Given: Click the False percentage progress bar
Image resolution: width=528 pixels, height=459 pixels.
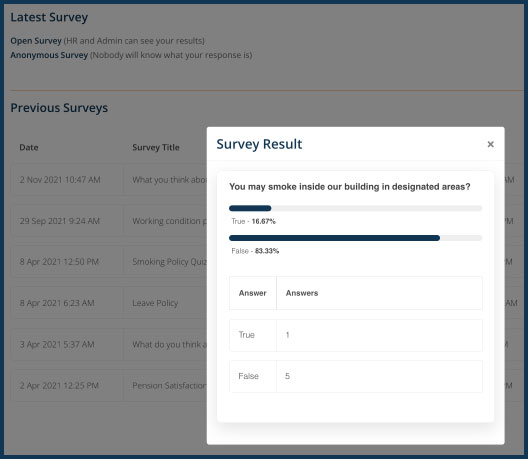Looking at the screenshot, I should [x=355, y=238].
